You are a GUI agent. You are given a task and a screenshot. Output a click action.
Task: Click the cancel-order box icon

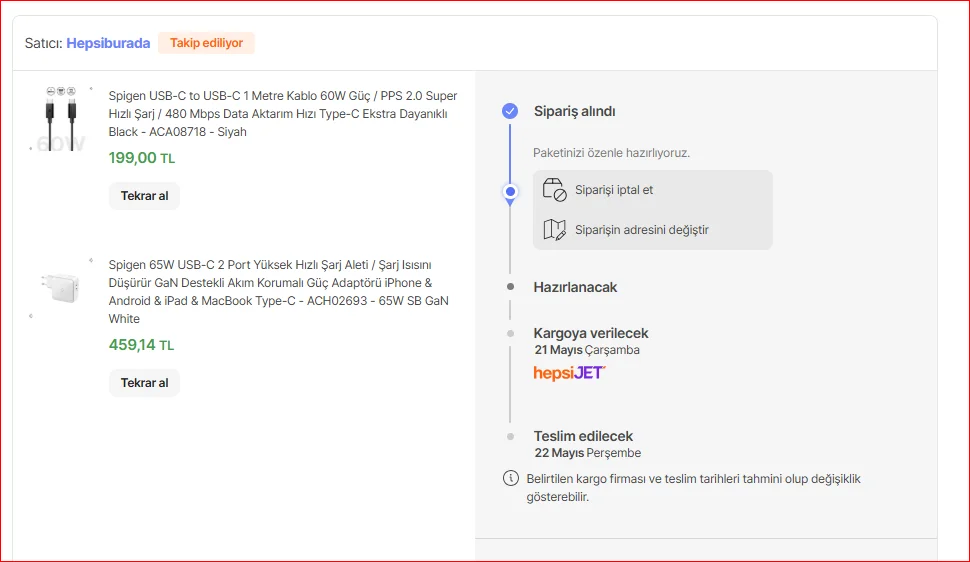[554, 190]
